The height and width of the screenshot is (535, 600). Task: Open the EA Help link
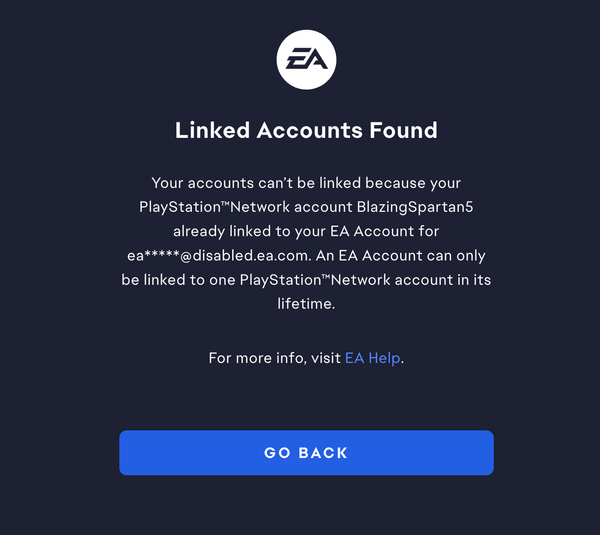(x=373, y=358)
